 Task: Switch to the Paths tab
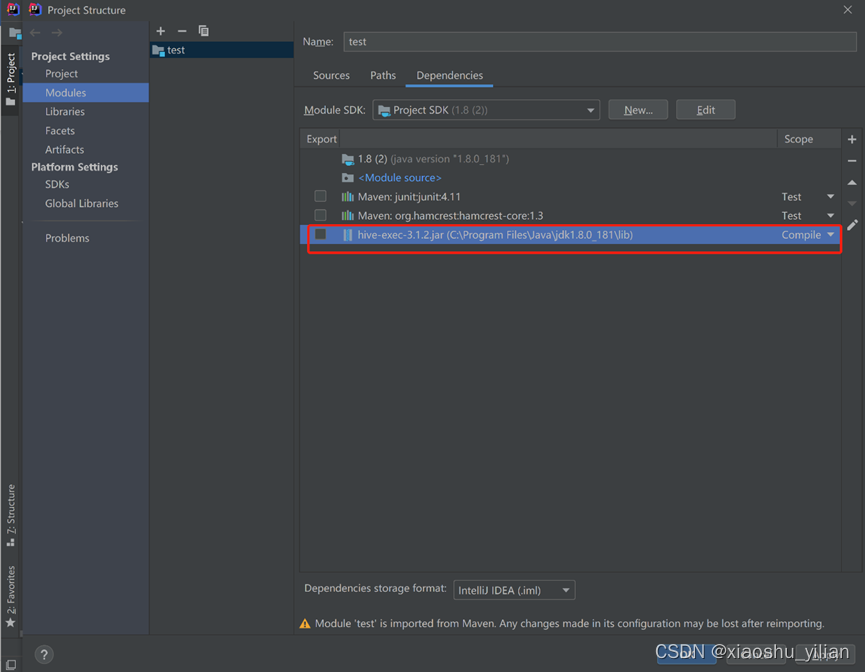pyautogui.click(x=383, y=75)
